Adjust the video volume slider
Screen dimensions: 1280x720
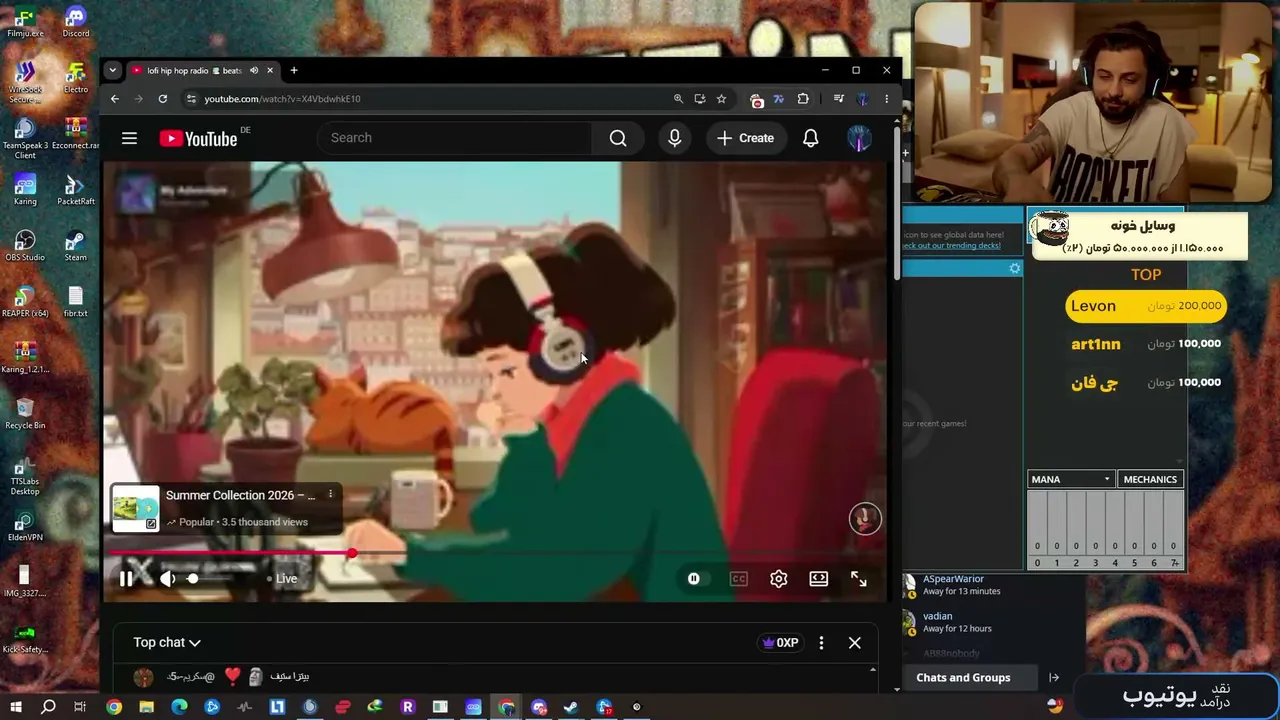[x=192, y=578]
